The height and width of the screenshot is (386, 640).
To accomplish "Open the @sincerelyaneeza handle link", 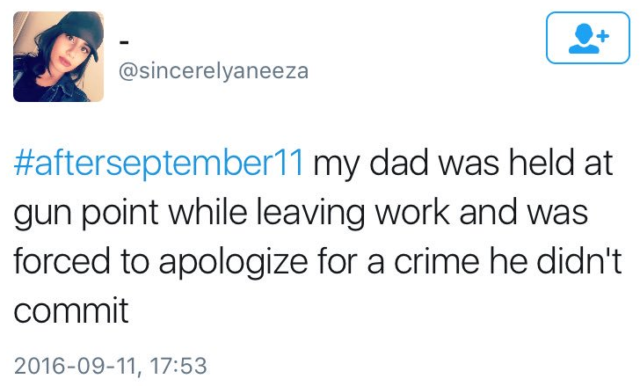I will point(213,71).
